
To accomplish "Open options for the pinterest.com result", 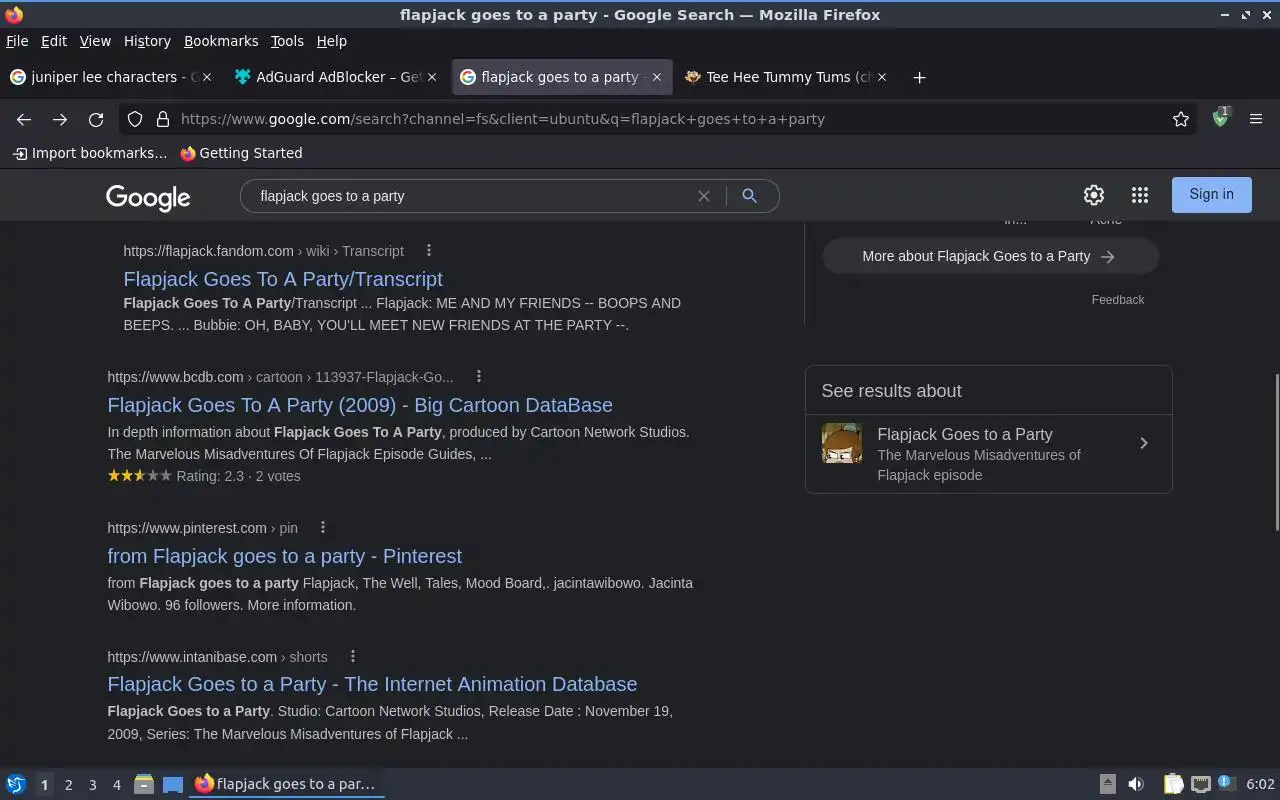I will pyautogui.click(x=322, y=527).
